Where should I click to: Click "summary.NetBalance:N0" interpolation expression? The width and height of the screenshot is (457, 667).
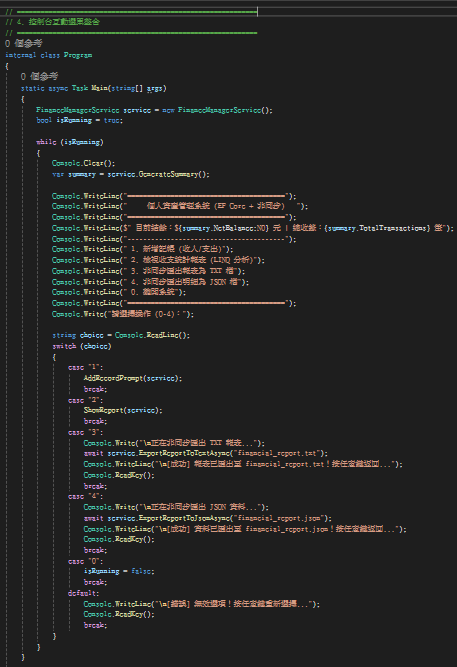click(226, 228)
